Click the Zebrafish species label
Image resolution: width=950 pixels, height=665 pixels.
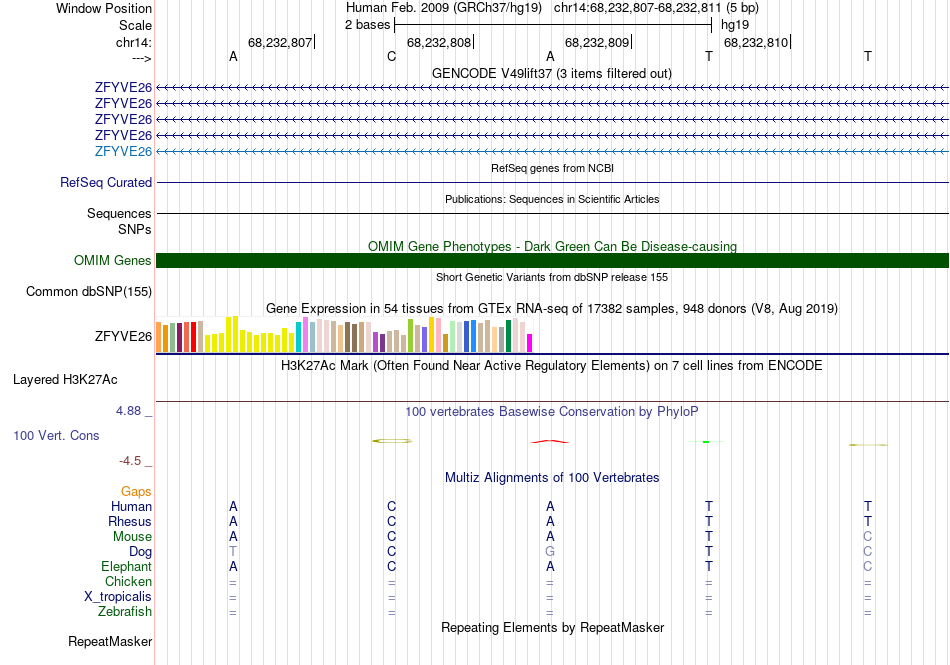point(125,612)
